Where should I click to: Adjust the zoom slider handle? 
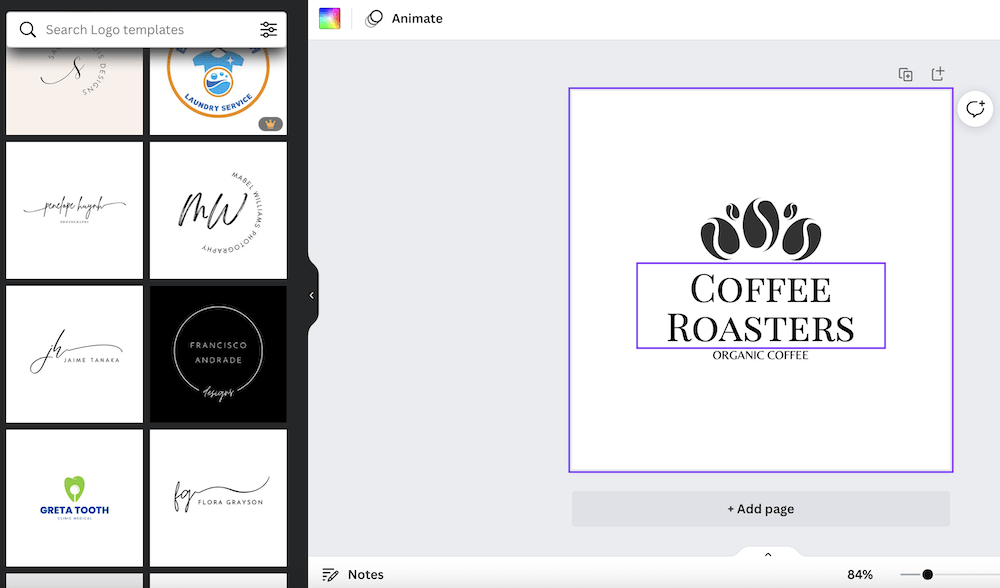click(927, 575)
